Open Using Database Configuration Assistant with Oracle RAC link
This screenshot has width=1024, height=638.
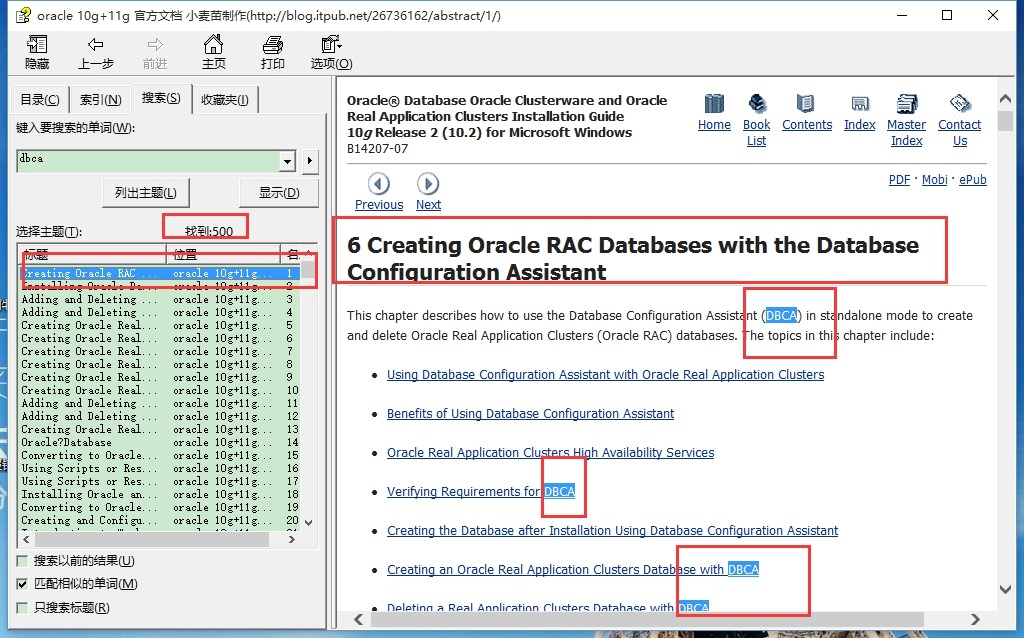(x=605, y=374)
